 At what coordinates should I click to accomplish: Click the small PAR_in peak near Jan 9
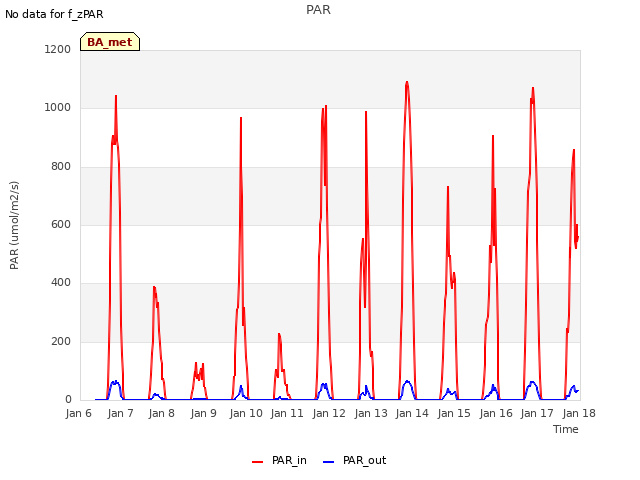[x=196, y=363]
